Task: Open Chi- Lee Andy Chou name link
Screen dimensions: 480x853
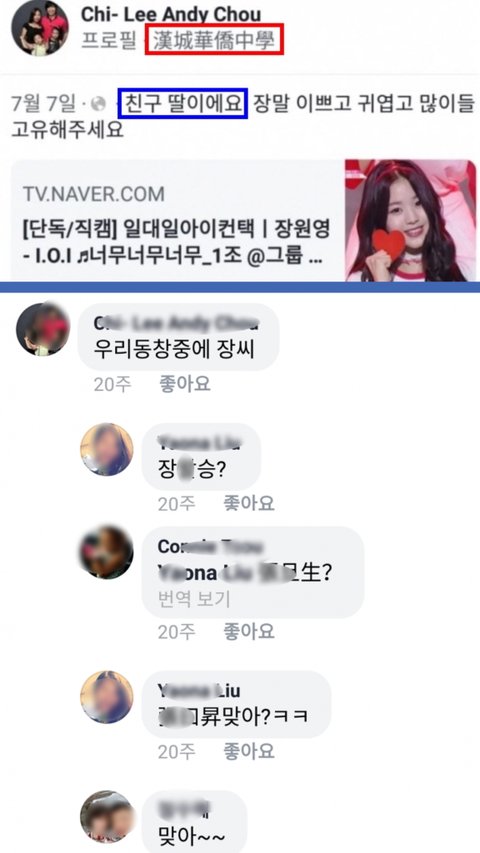Action: [171, 14]
